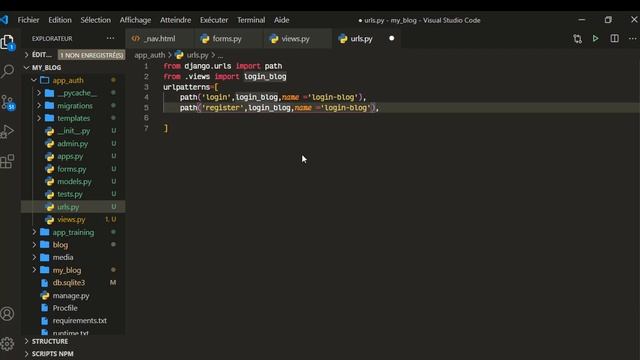Screen dimensions: 640x360
Task: Collapse the MY_BLOG workspace section
Action: [x=27, y=67]
